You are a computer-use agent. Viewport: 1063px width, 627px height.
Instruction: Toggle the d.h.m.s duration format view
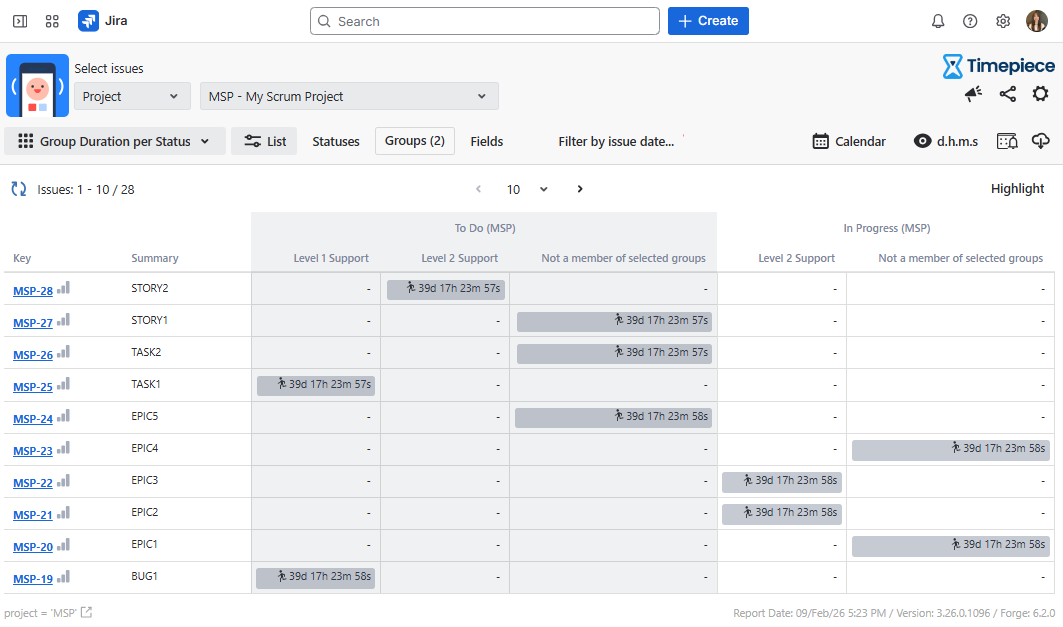[x=946, y=141]
